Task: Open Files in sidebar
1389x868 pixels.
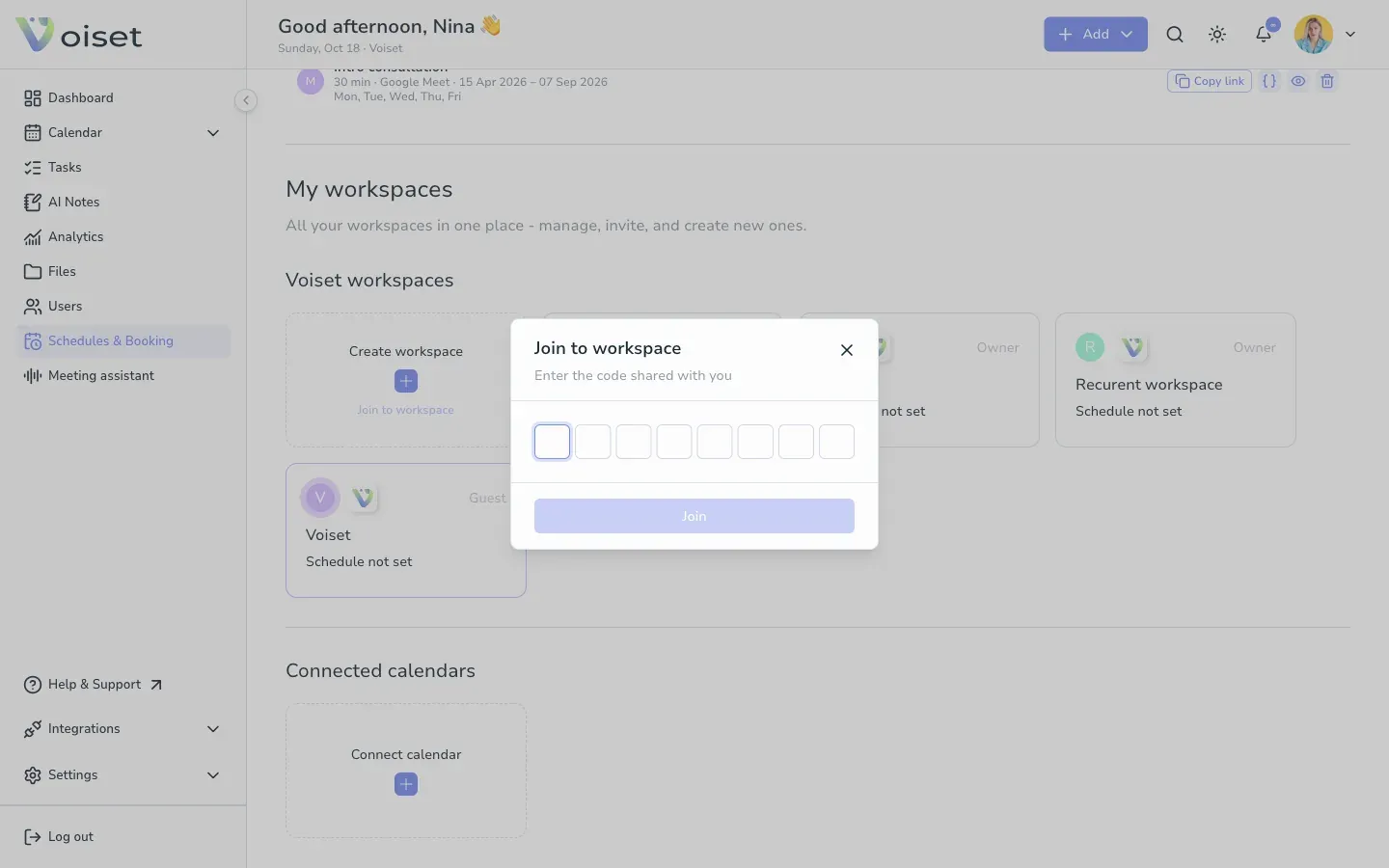Action: click(123, 272)
